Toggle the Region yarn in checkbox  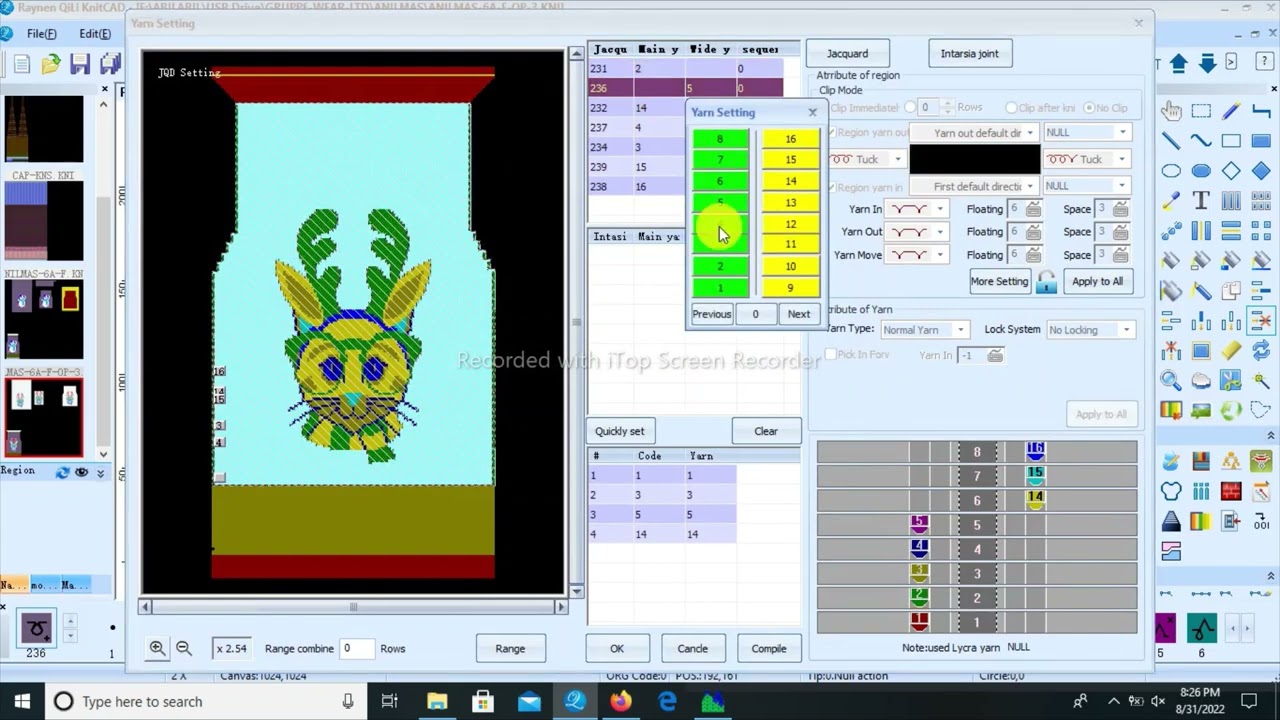pyautogui.click(x=830, y=187)
